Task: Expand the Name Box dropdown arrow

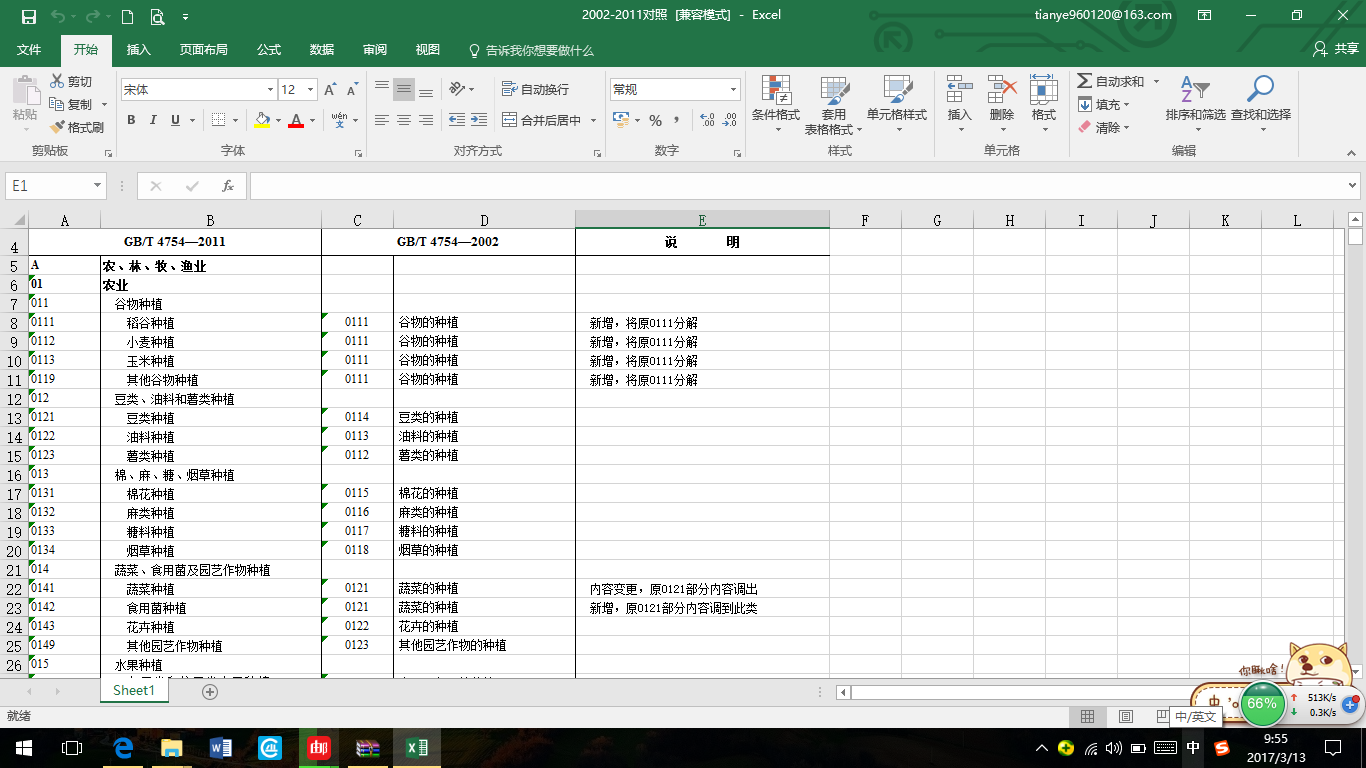Action: coord(97,186)
